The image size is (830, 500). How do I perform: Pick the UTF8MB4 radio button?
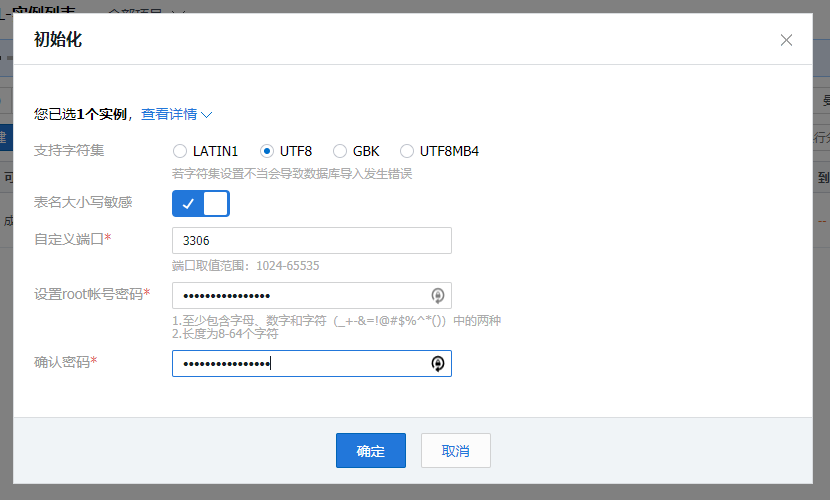click(x=407, y=152)
